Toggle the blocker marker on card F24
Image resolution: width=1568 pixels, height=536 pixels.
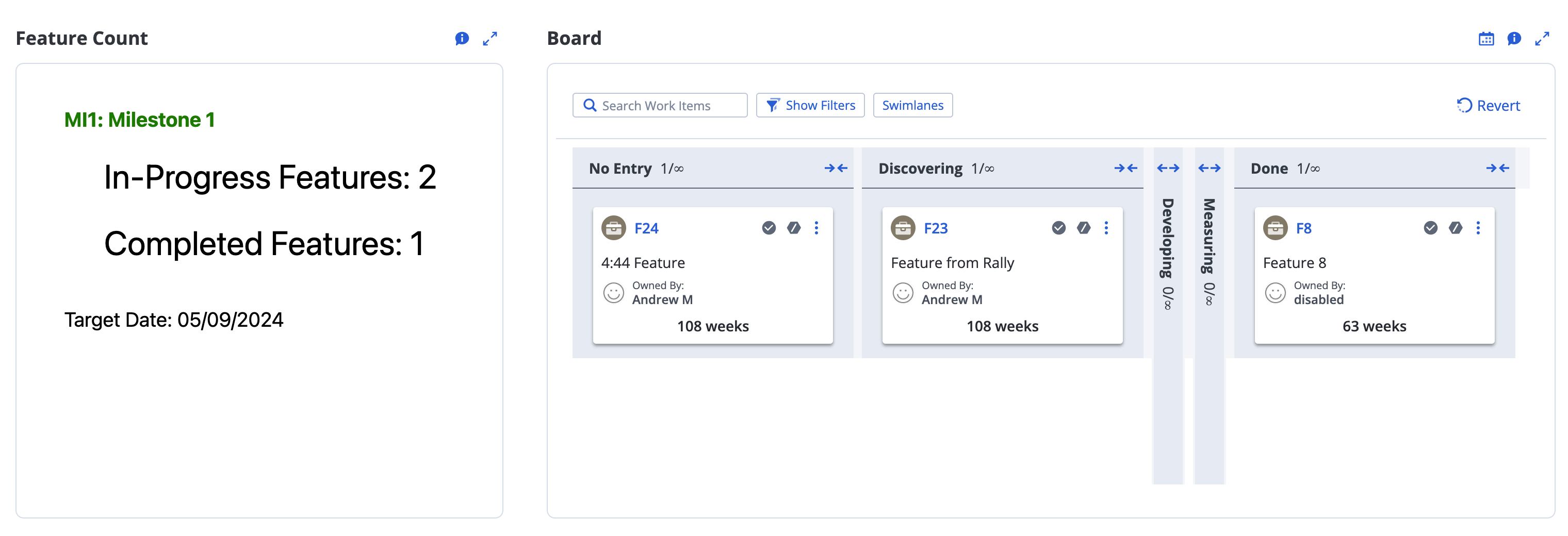(793, 227)
